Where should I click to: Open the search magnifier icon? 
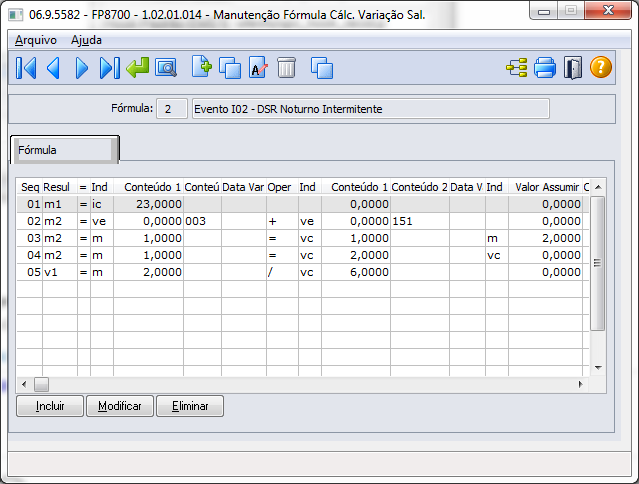(x=166, y=68)
